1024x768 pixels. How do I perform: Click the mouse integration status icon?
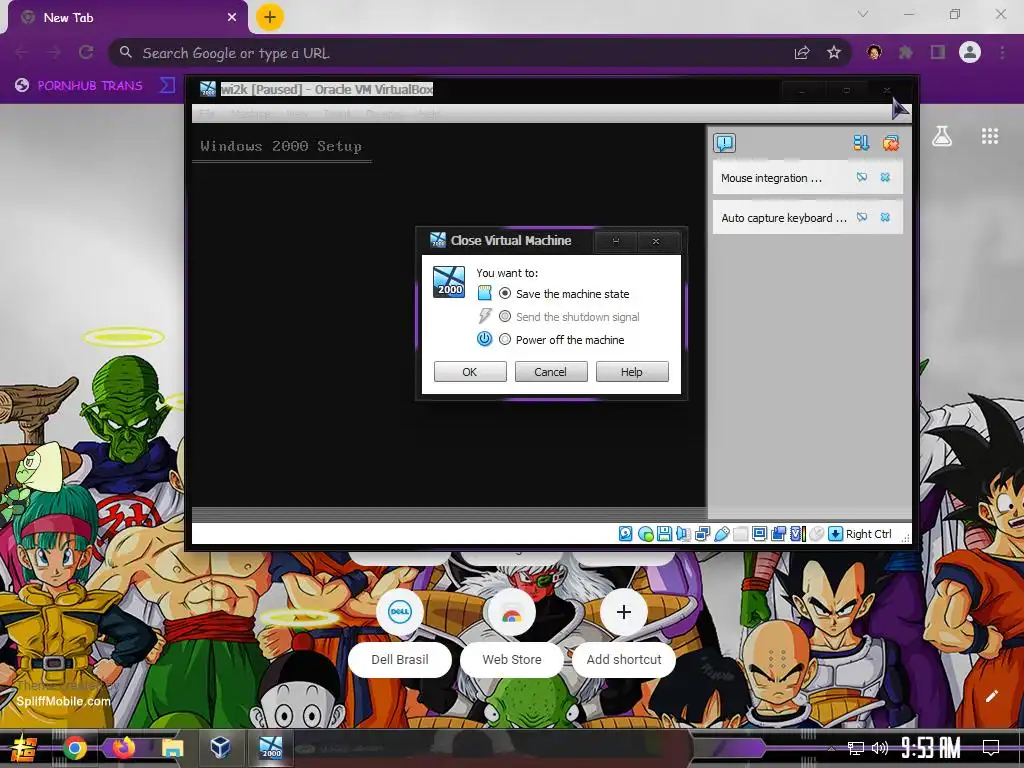point(816,534)
